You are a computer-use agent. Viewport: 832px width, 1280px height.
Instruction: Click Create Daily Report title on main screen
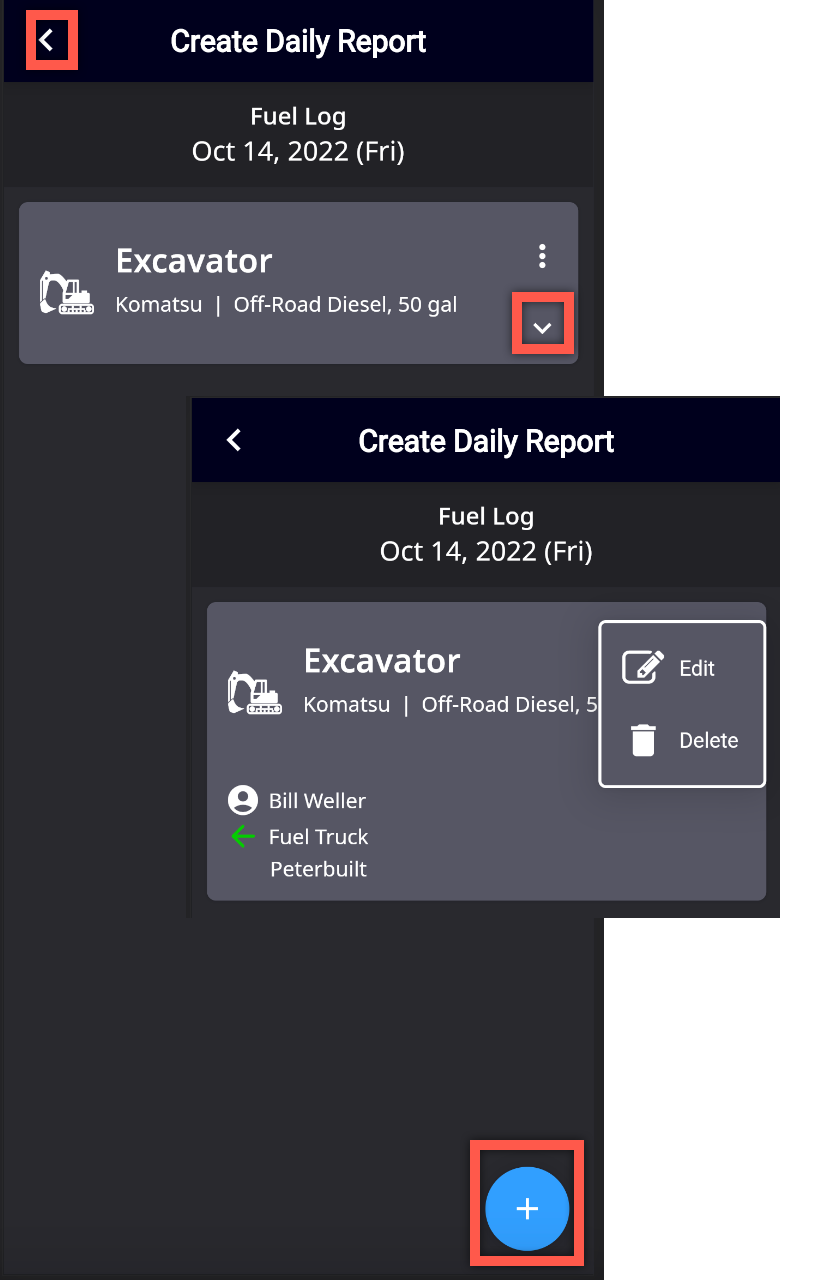[x=298, y=41]
